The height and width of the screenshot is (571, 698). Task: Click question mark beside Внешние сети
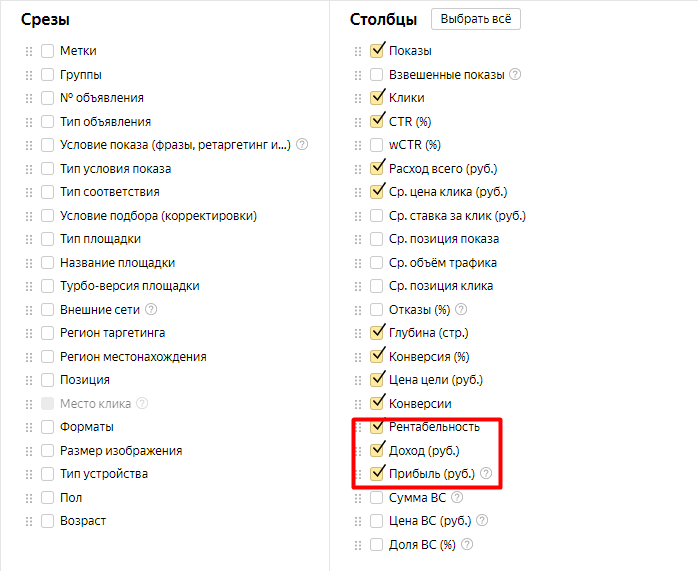151,309
